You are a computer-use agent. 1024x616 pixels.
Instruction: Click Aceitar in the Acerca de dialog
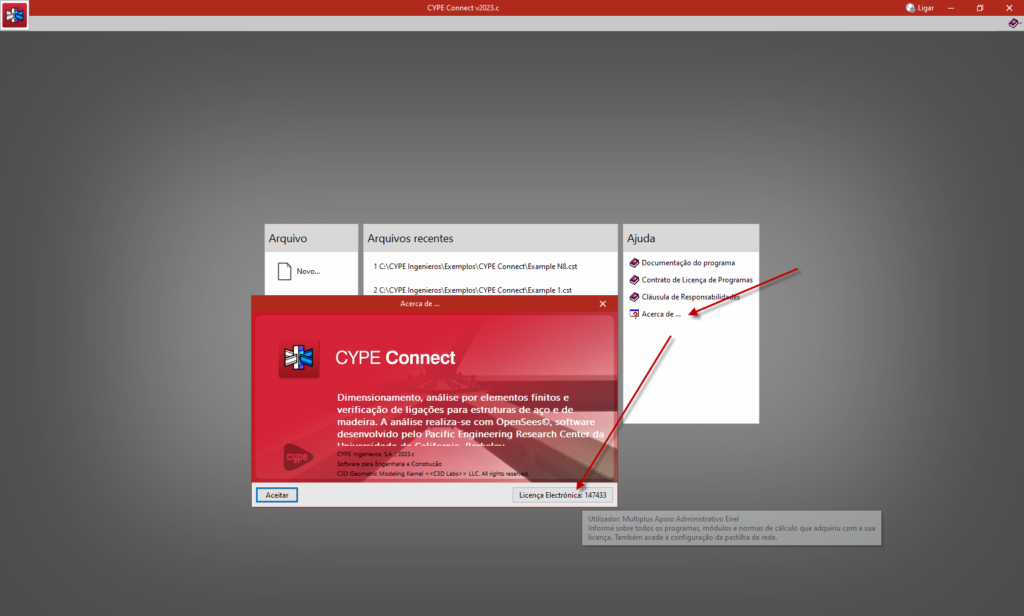click(x=277, y=495)
